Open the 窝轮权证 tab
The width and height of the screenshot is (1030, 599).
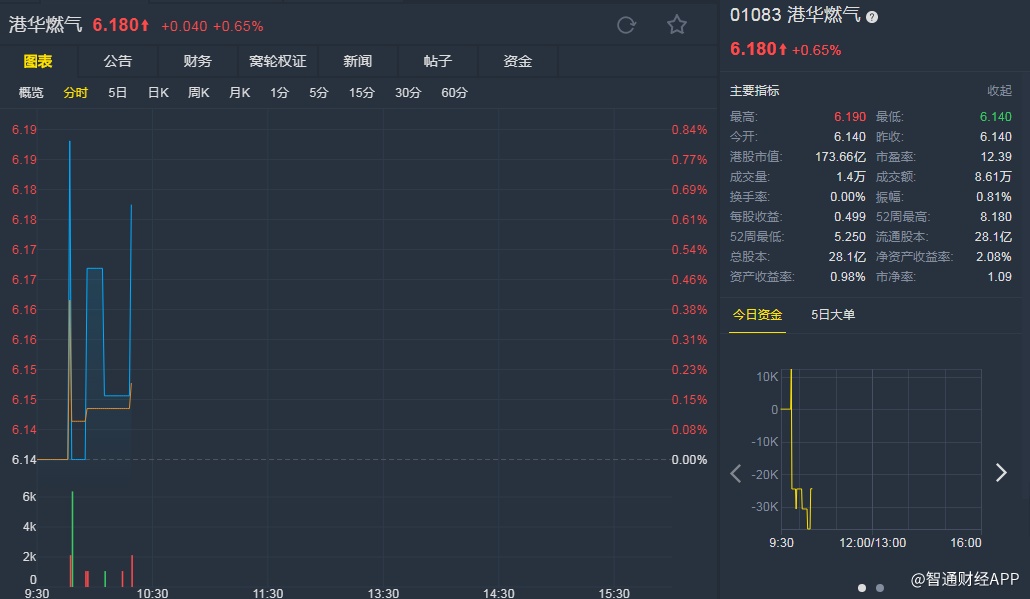point(278,61)
